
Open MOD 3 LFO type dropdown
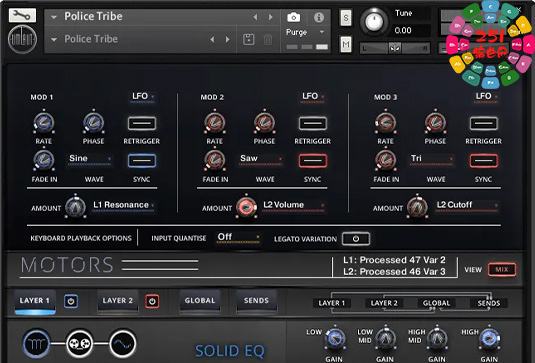(x=486, y=97)
